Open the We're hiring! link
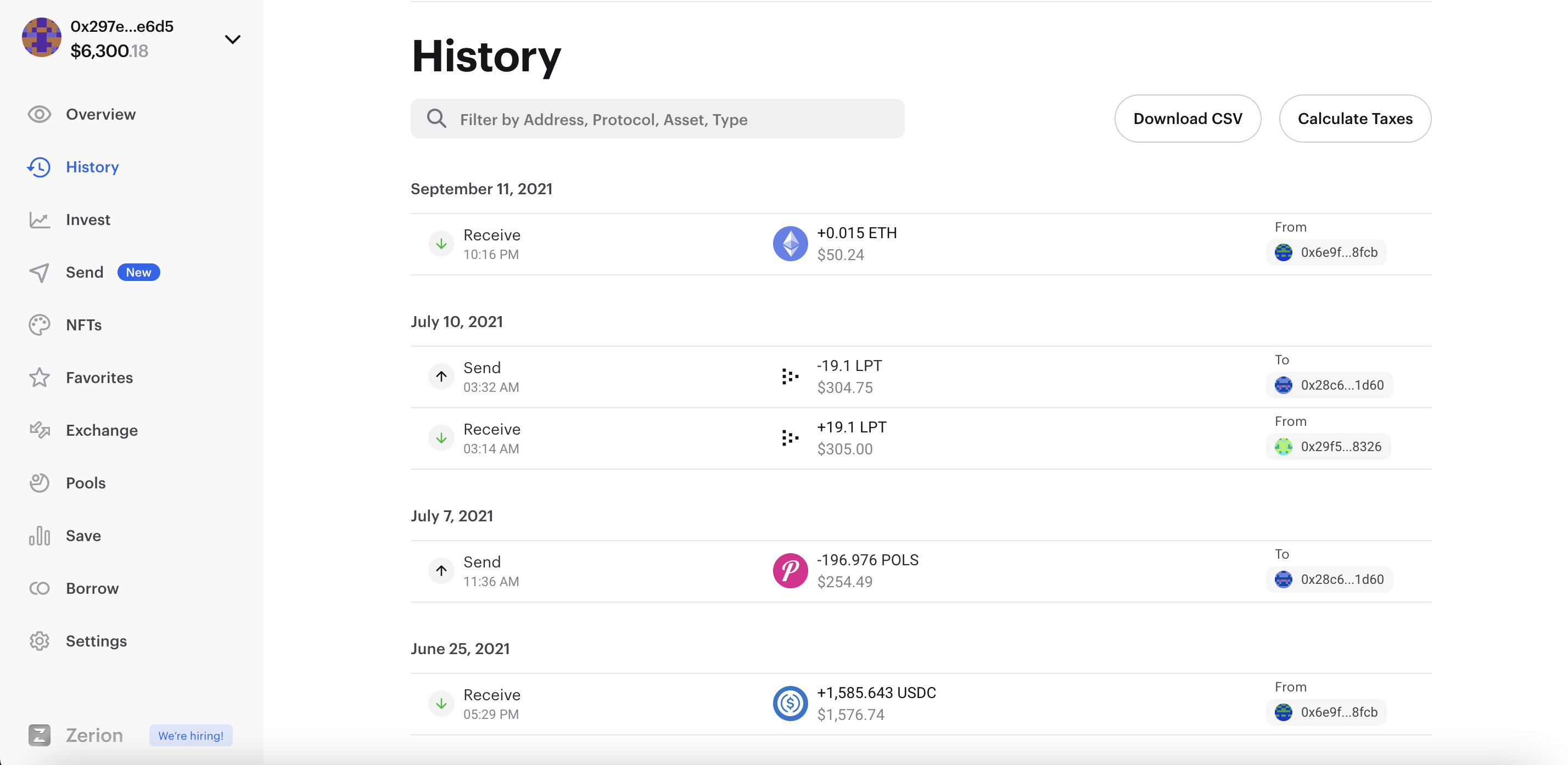The width and height of the screenshot is (1568, 765). tap(191, 736)
